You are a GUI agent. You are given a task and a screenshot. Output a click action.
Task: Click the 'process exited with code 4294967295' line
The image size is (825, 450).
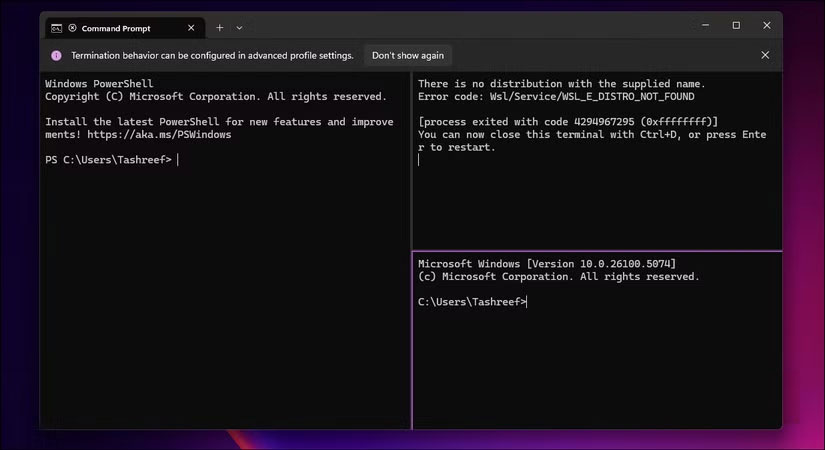point(568,122)
